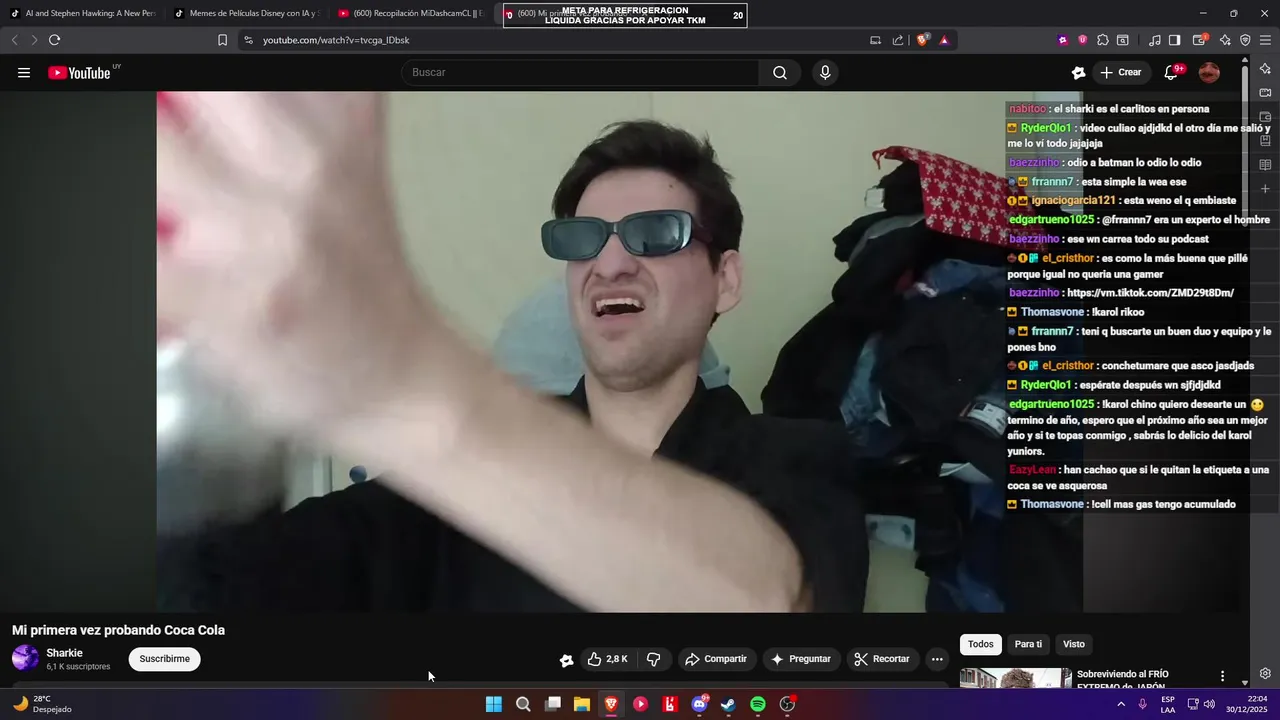Install this site as app icon
Screen dimensions: 1280x720
click(x=875, y=40)
